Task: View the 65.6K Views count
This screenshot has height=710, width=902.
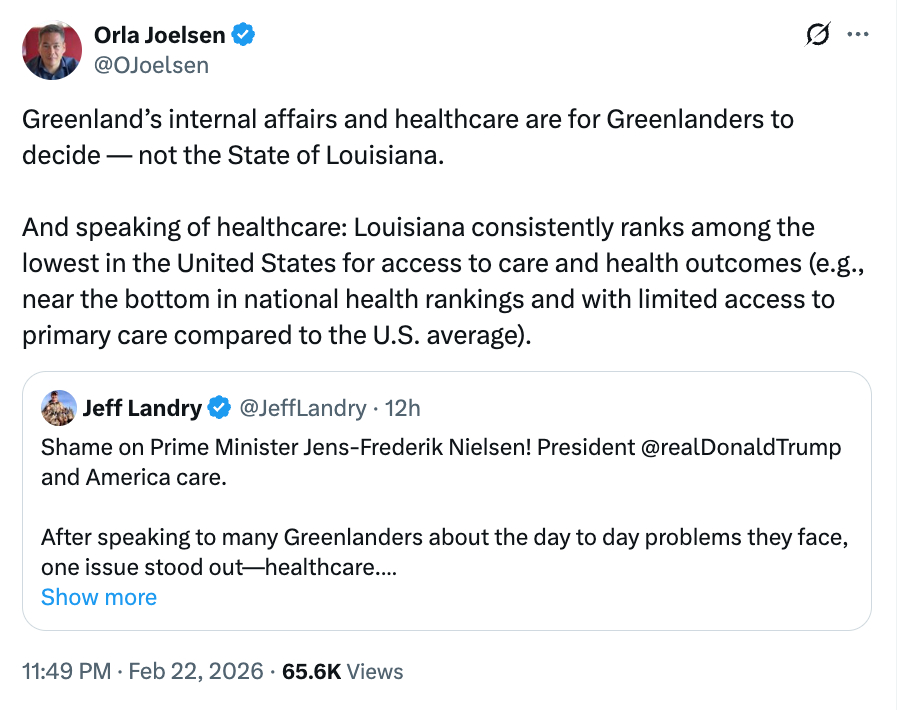Action: pyautogui.click(x=342, y=671)
